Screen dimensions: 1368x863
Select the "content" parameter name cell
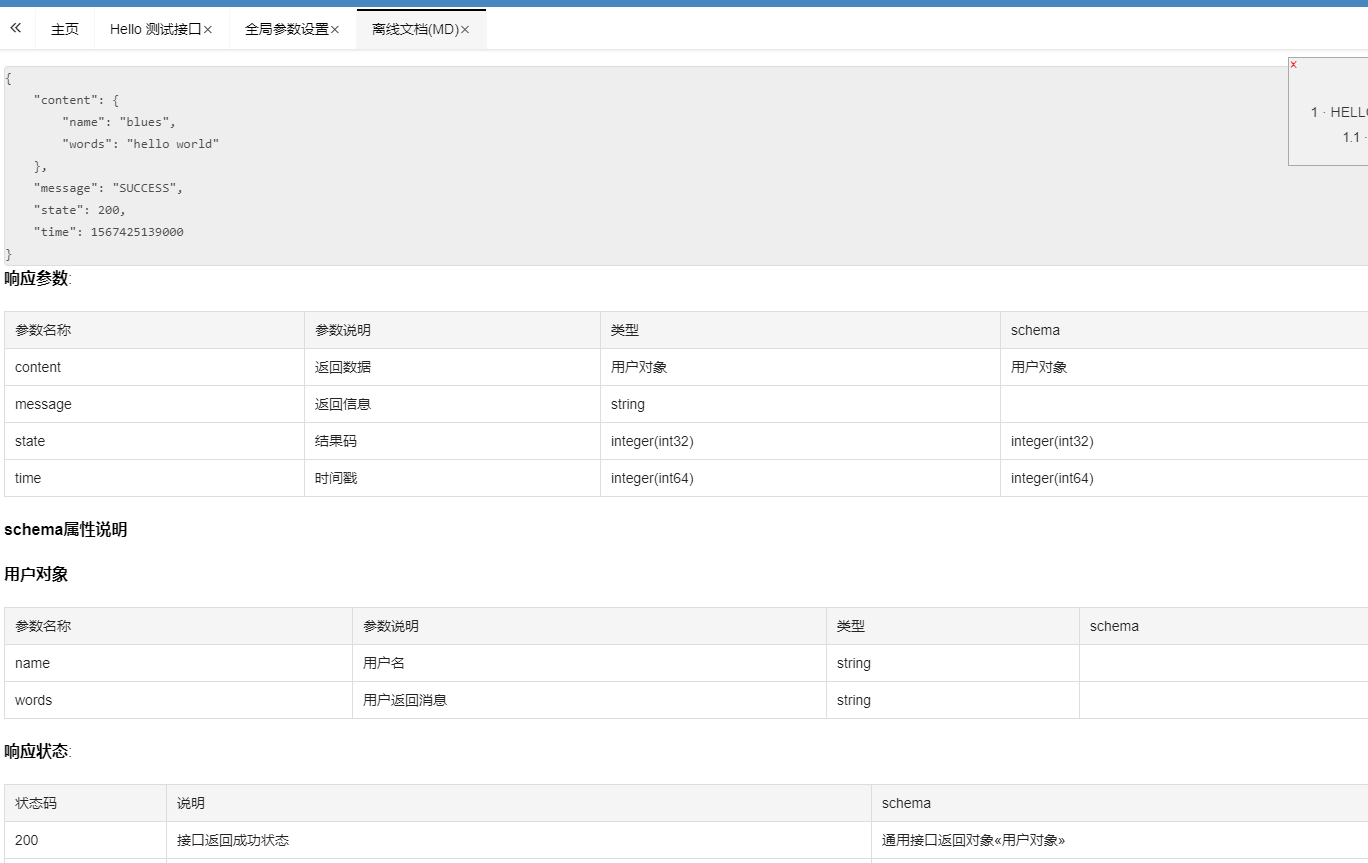(154, 367)
